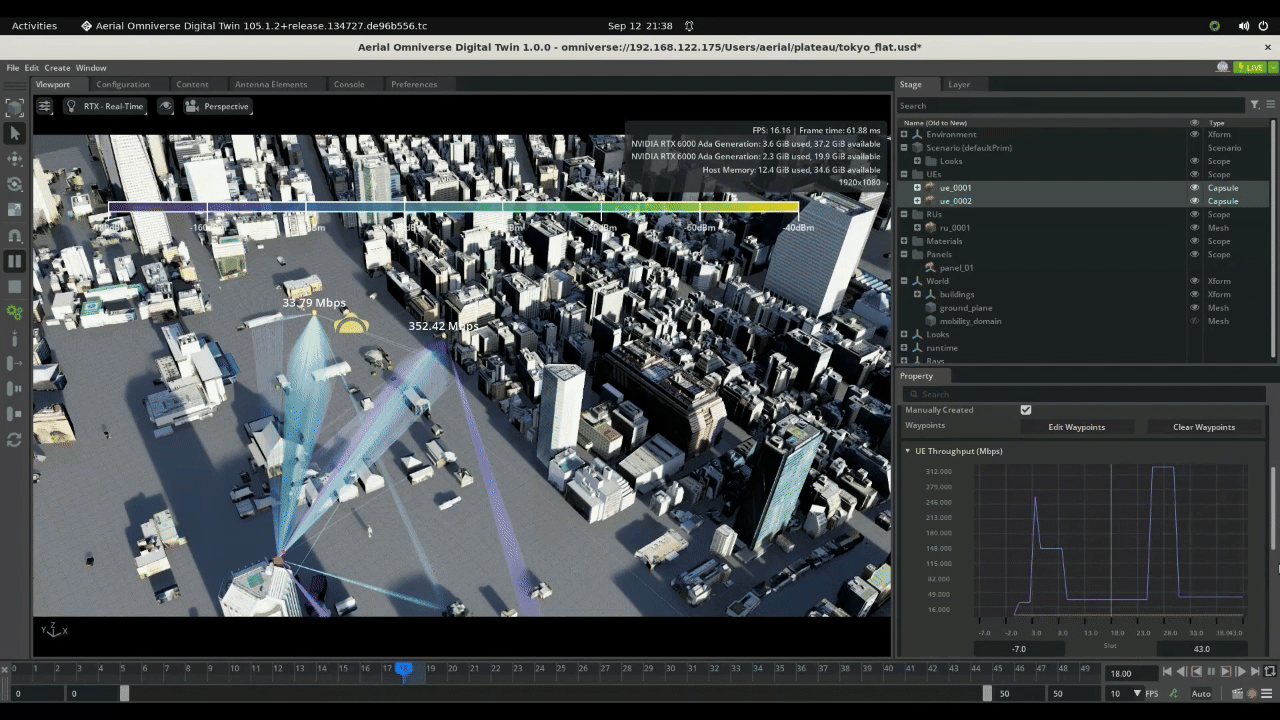Click the green gears generate icon
The image size is (1280, 720).
click(14, 312)
